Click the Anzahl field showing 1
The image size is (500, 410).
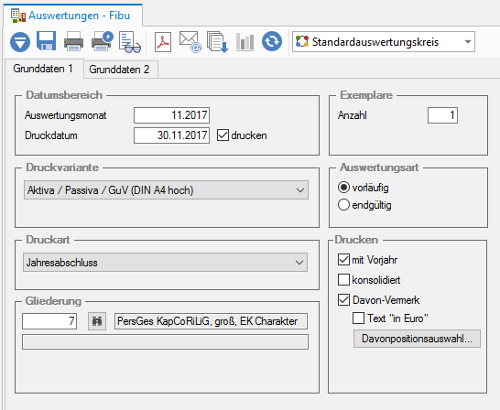(x=443, y=115)
